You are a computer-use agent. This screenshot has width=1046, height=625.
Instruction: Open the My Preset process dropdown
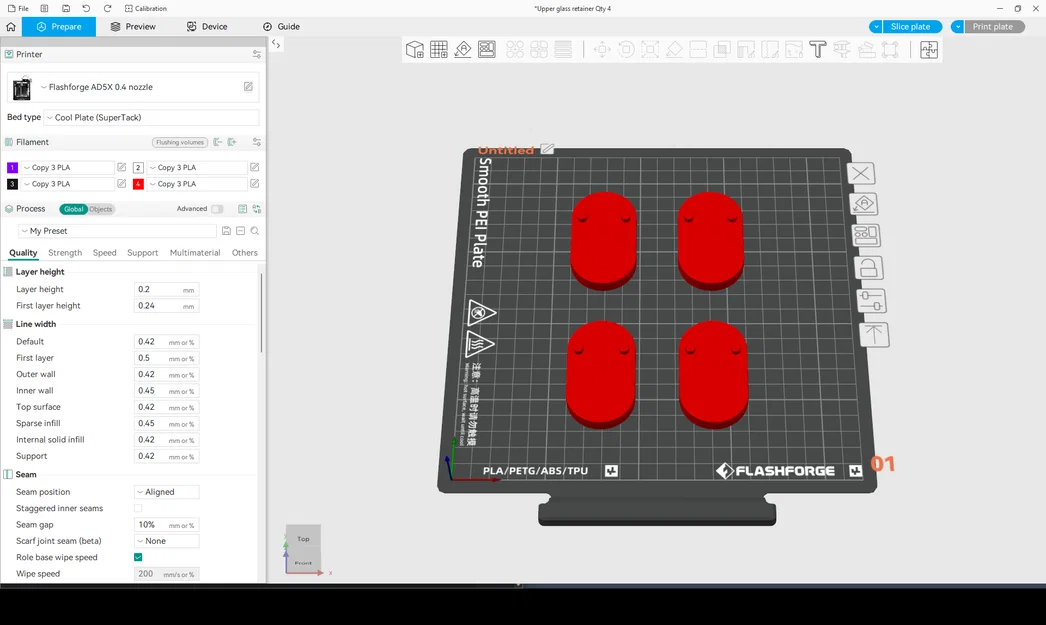click(117, 231)
